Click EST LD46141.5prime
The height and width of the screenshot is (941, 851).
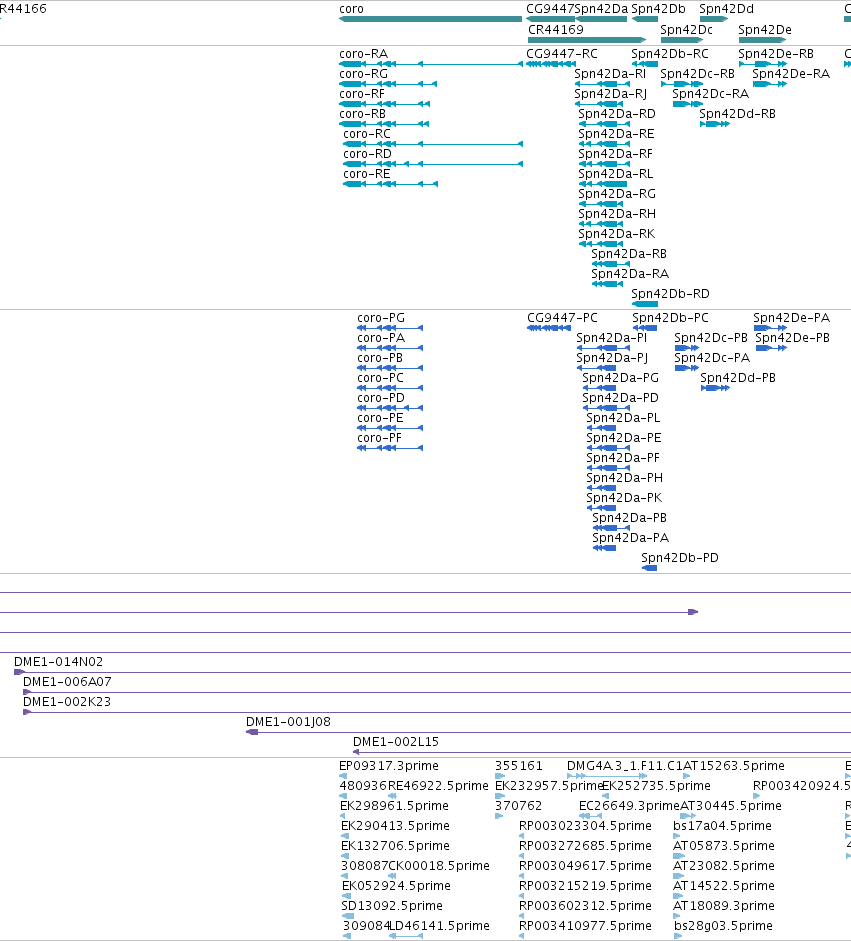[440, 925]
